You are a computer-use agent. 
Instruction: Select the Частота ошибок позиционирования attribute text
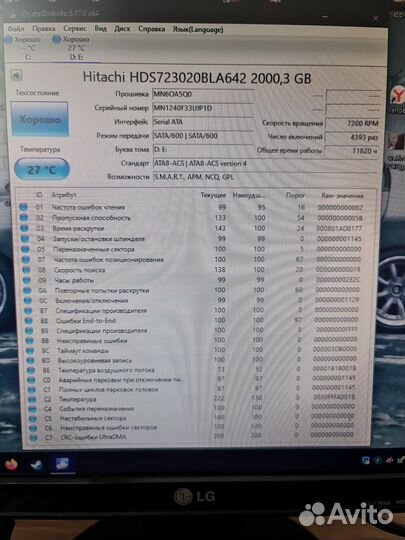point(108,259)
